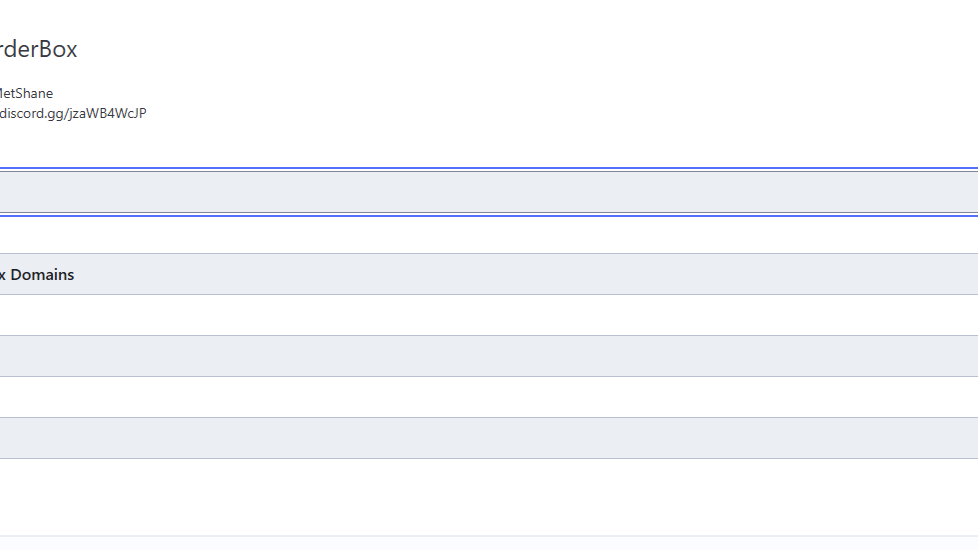Select the first gray row below Domains
Image resolution: width=978 pixels, height=550 pixels.
pyautogui.click(x=489, y=356)
